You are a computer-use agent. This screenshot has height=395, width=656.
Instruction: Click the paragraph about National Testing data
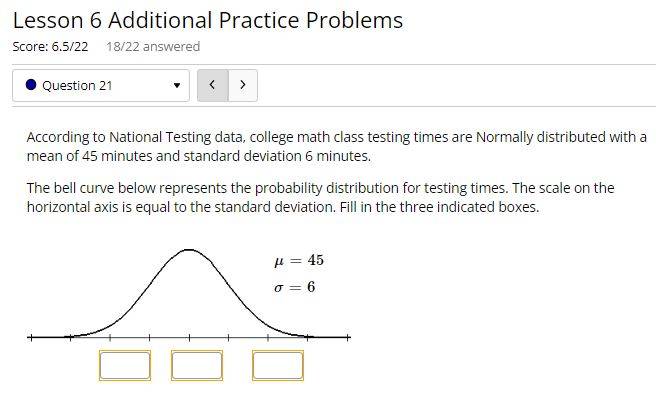coord(337,146)
